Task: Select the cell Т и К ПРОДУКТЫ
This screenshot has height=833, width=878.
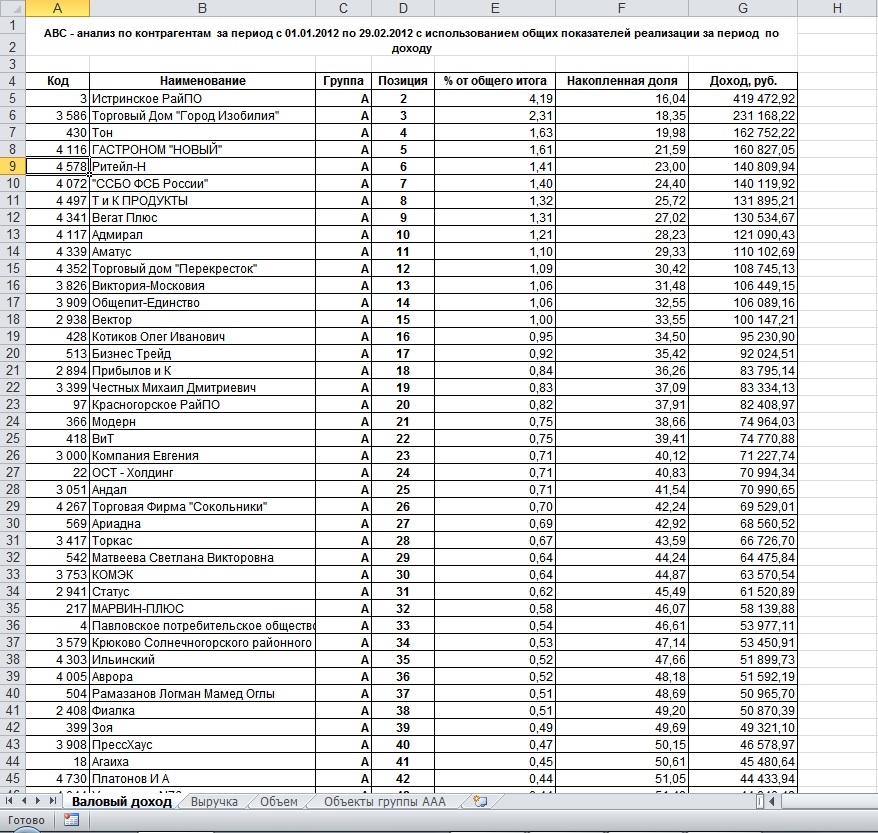Action: coord(202,200)
